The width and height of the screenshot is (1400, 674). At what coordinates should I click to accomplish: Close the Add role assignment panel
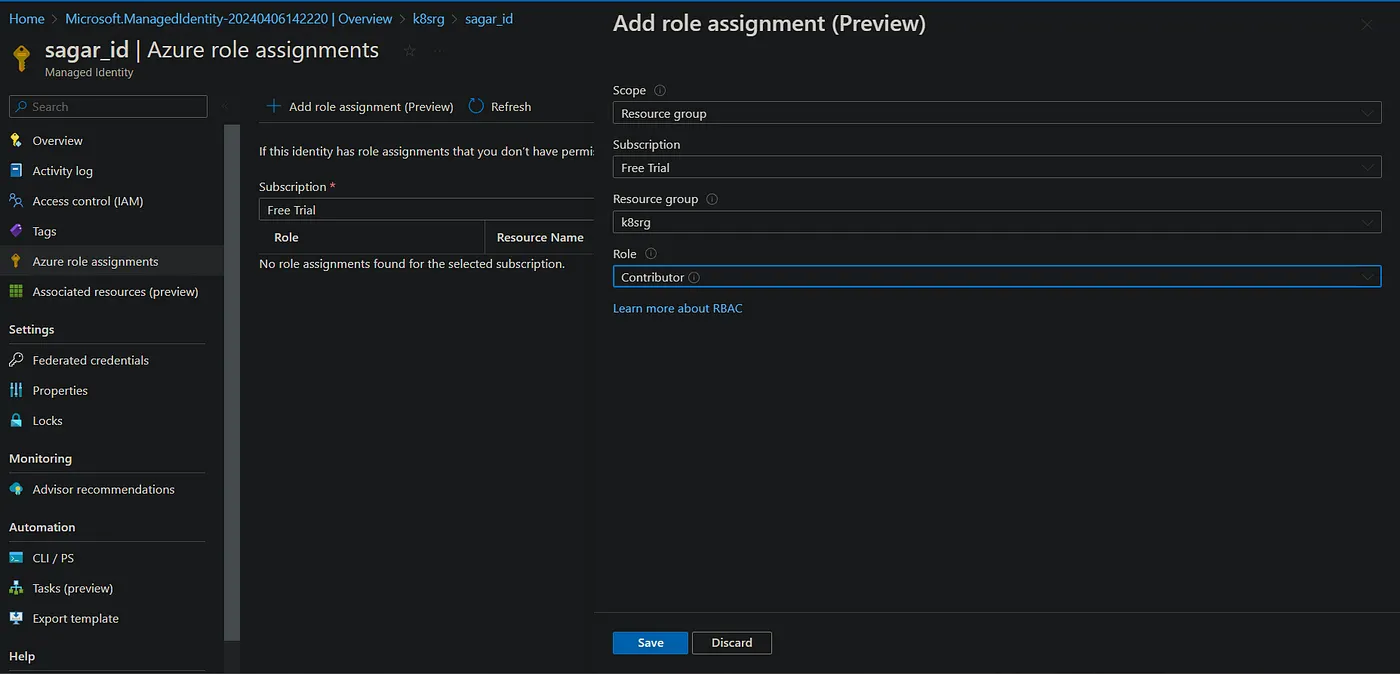pos(1367,25)
